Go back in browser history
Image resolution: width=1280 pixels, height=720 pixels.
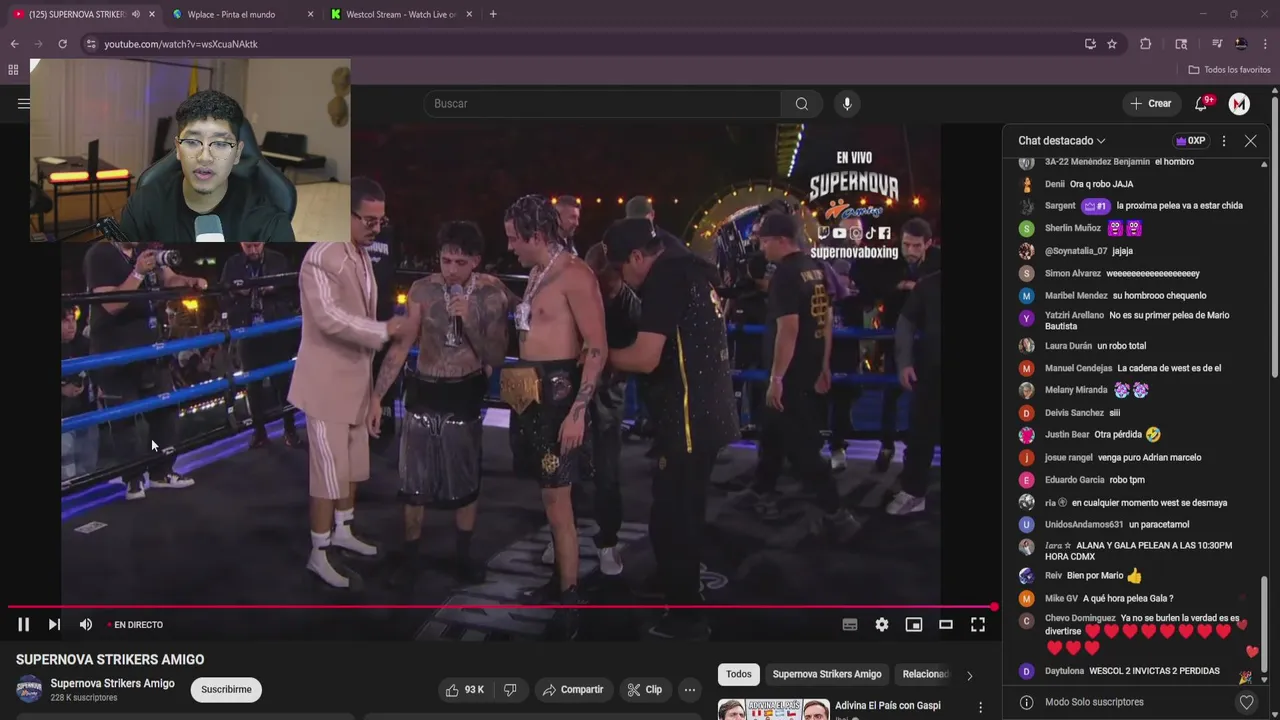[14, 44]
